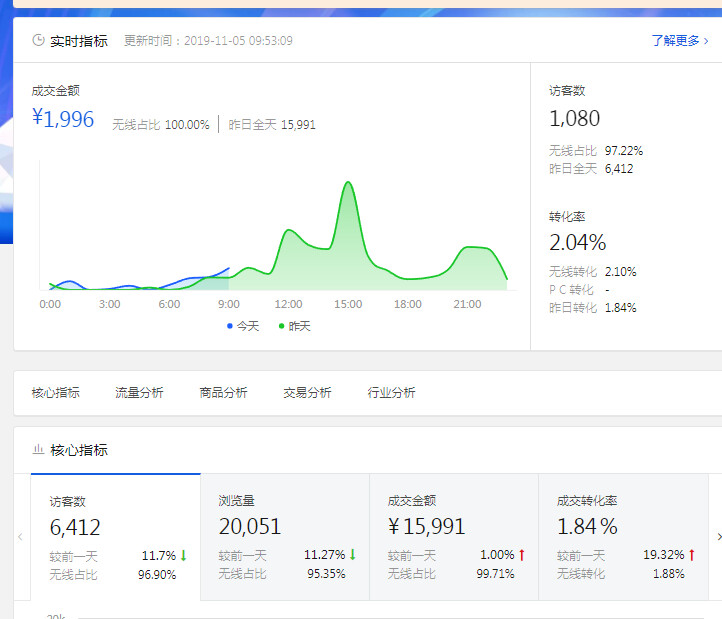Go to the 行业分析 tab

(x=391, y=393)
